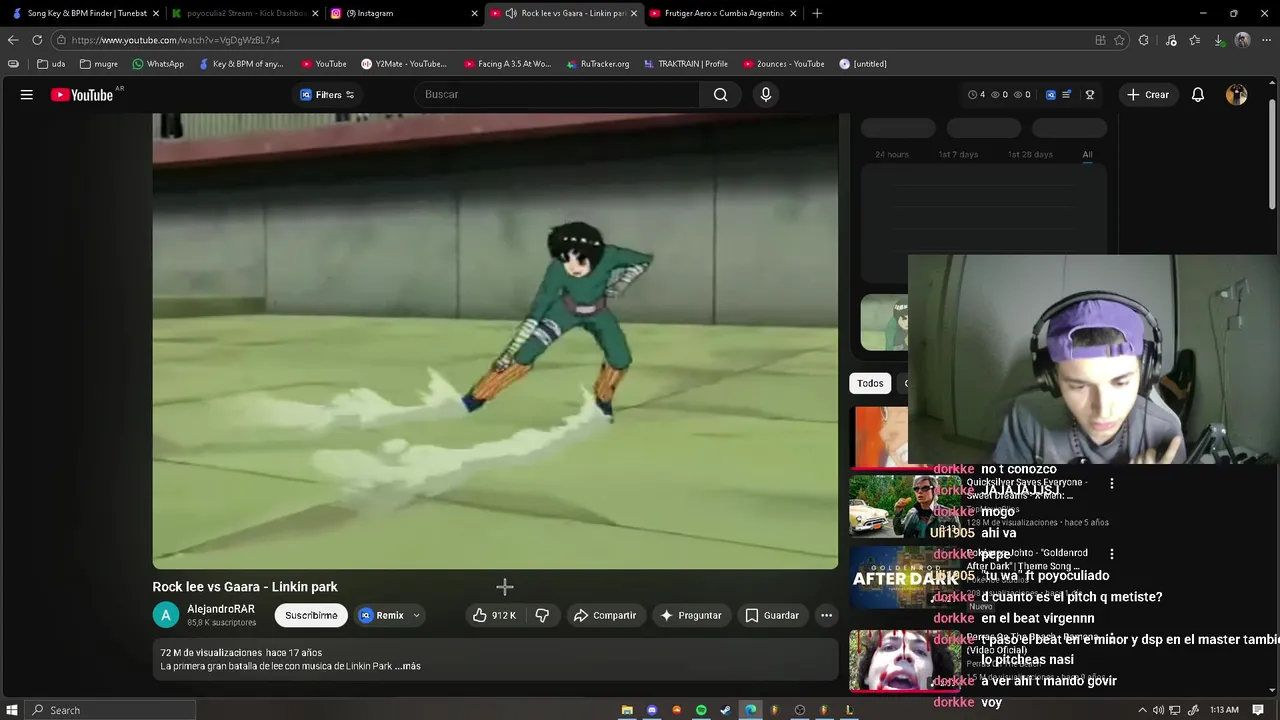Click the Preguntar button
This screenshot has width=1280, height=720.
pyautogui.click(x=690, y=615)
